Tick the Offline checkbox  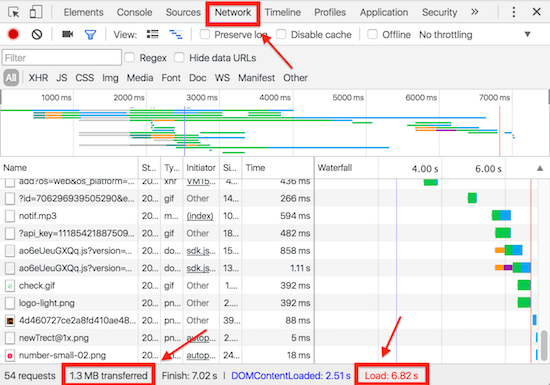click(x=373, y=34)
